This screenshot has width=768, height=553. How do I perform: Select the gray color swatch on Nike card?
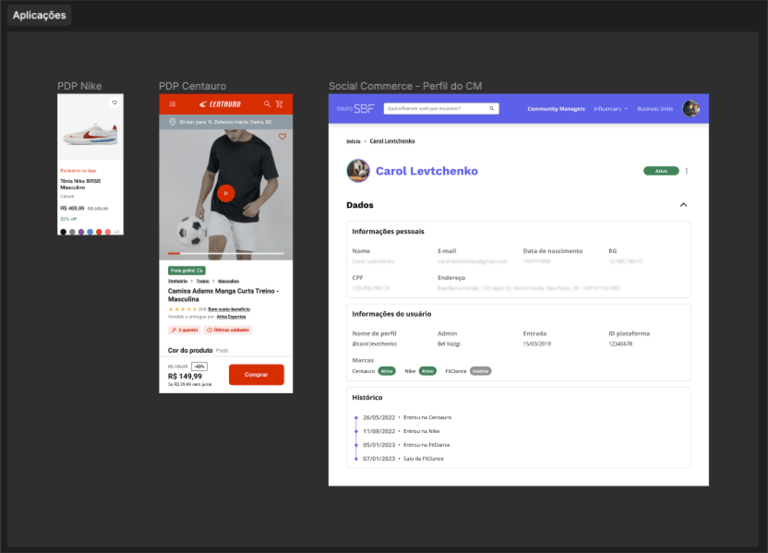(72, 232)
